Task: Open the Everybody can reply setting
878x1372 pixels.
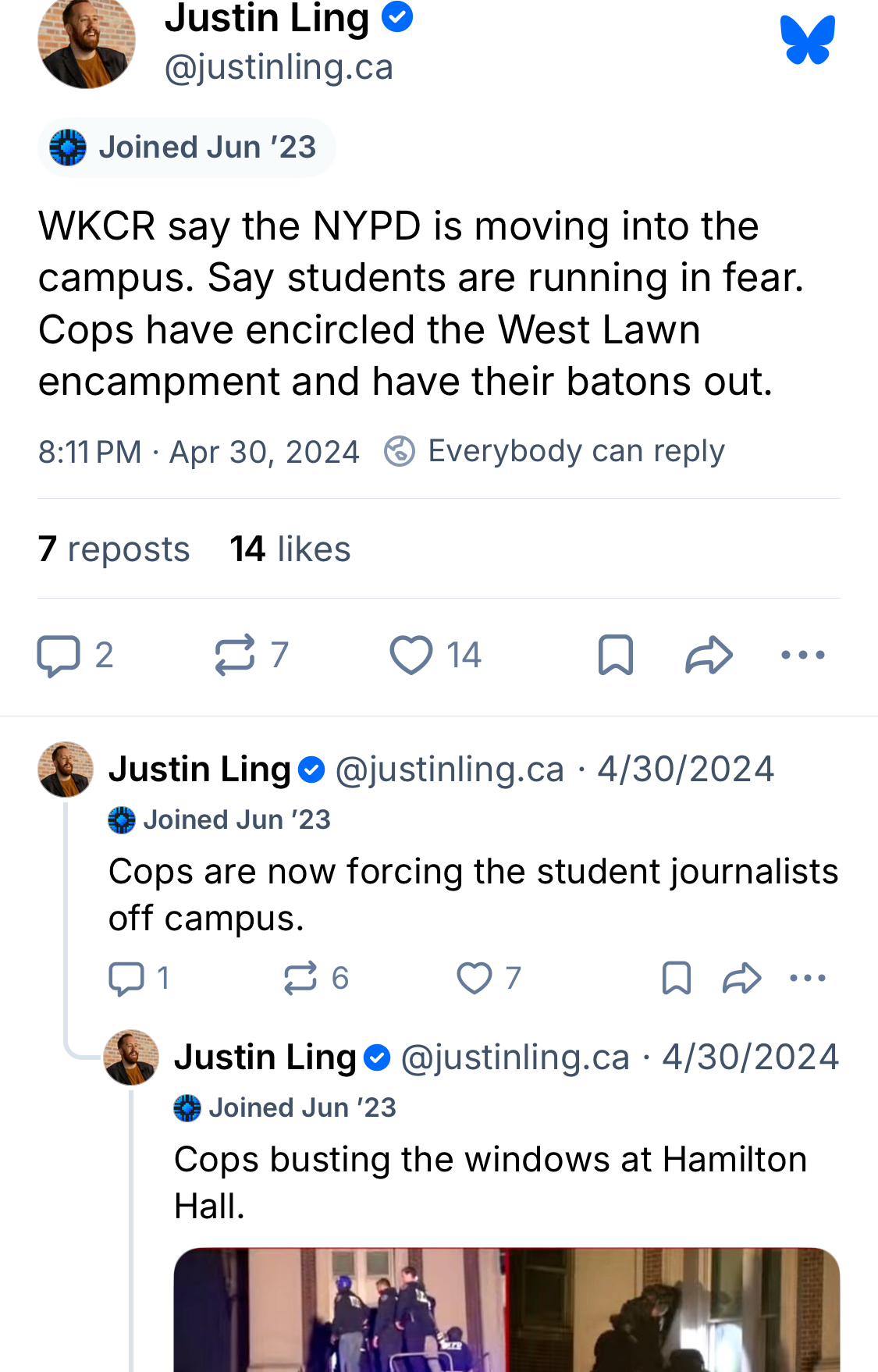Action: pos(555,451)
